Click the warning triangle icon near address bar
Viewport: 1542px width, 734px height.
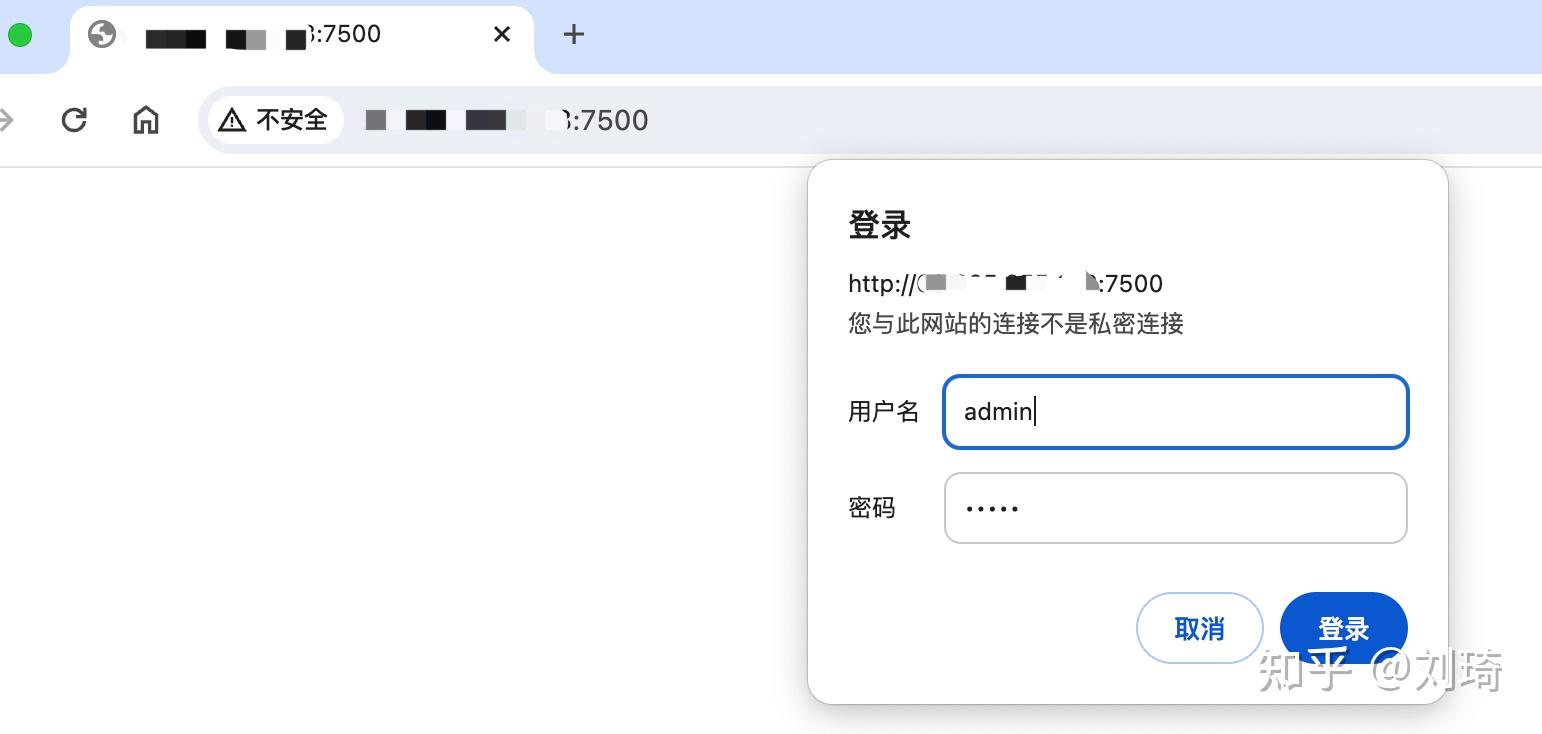231,120
